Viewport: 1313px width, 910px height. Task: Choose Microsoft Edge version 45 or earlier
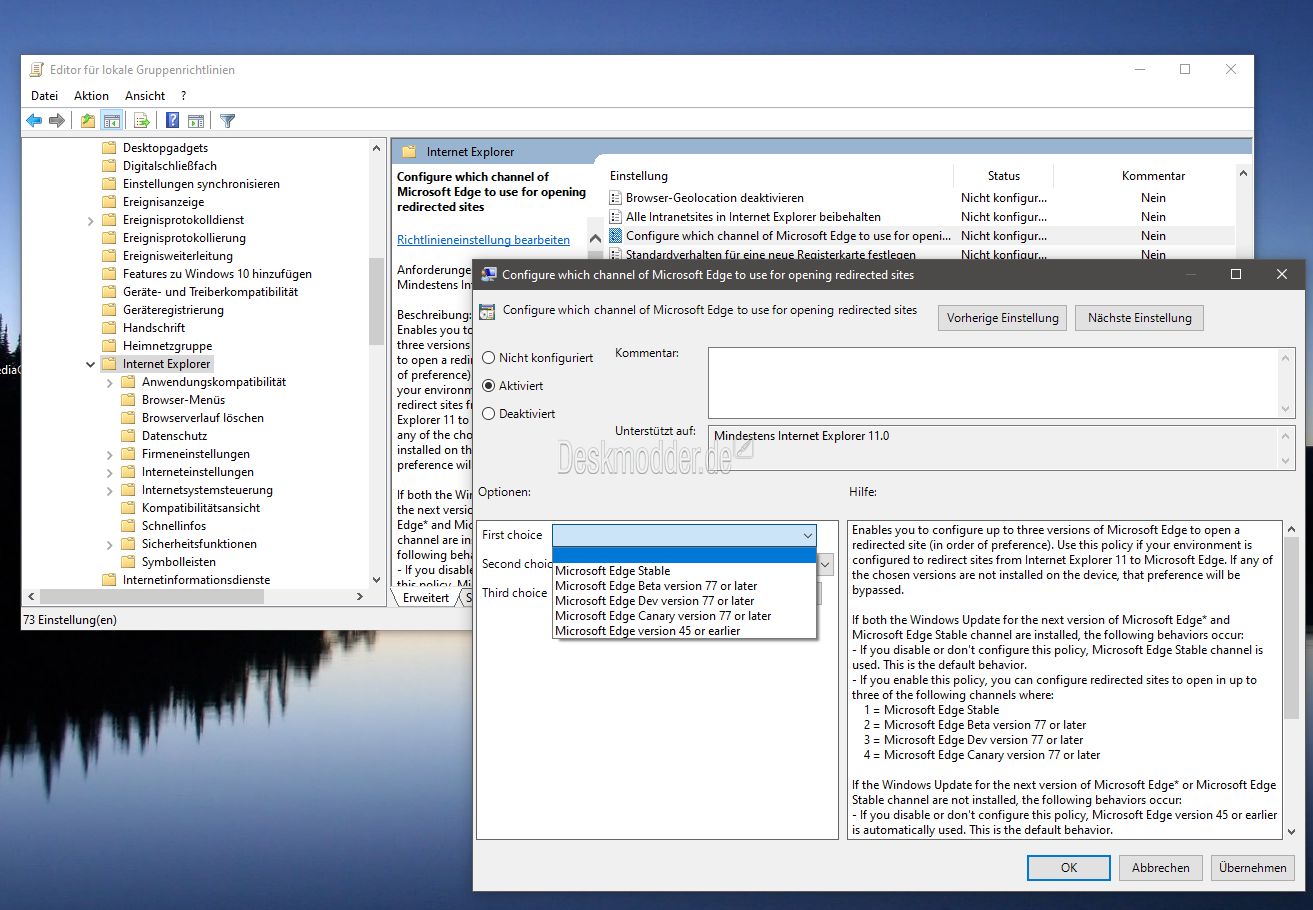[x=685, y=631]
